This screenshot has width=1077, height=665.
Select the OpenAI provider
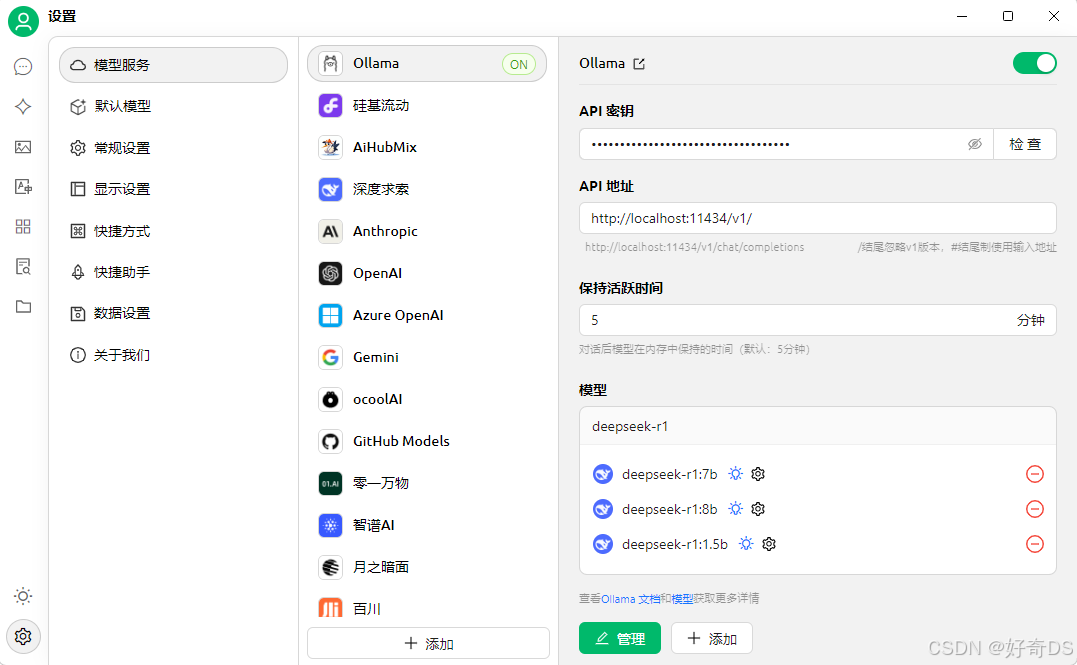click(x=427, y=273)
